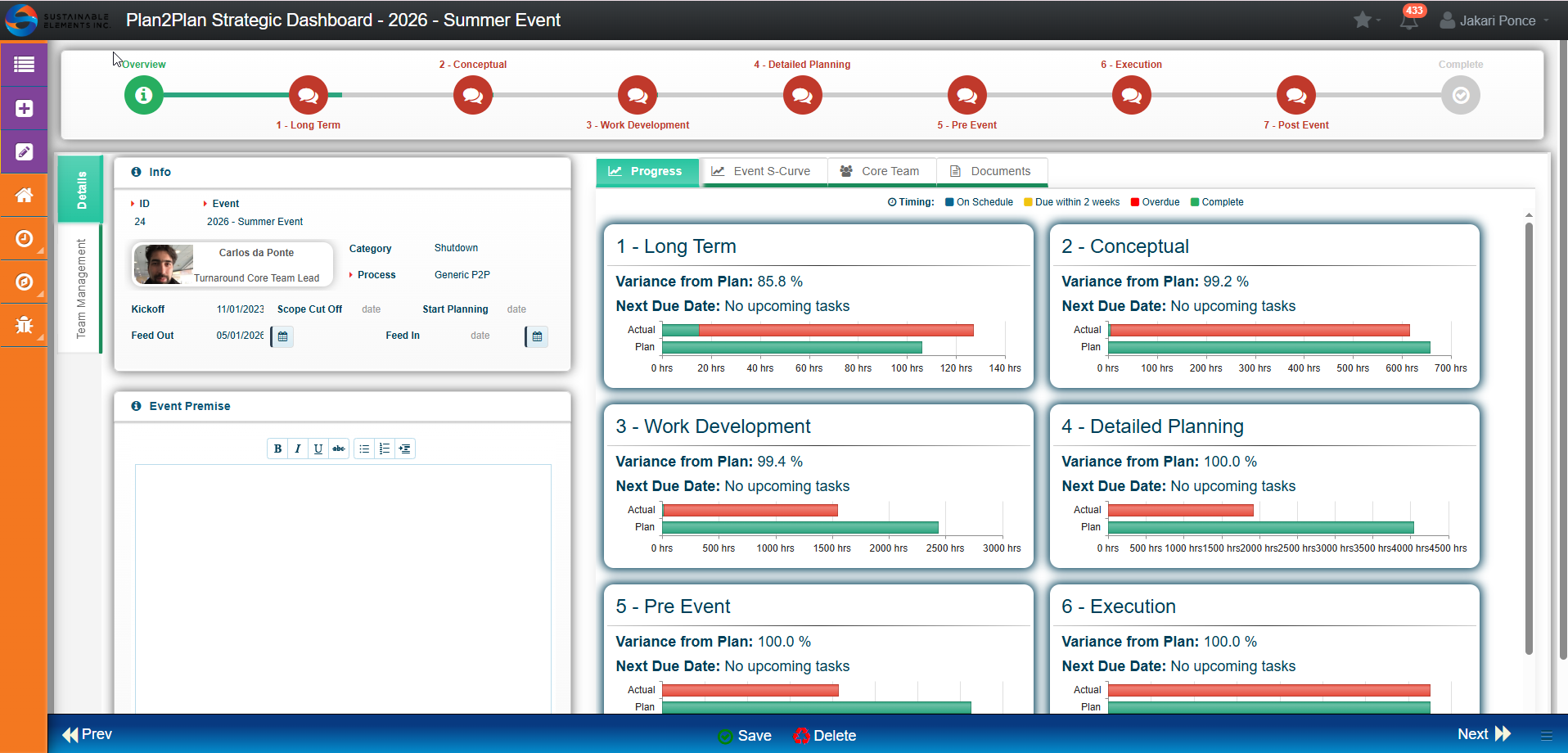Viewport: 1568px width, 753px height.
Task: Go to Prev page
Action: [88, 734]
